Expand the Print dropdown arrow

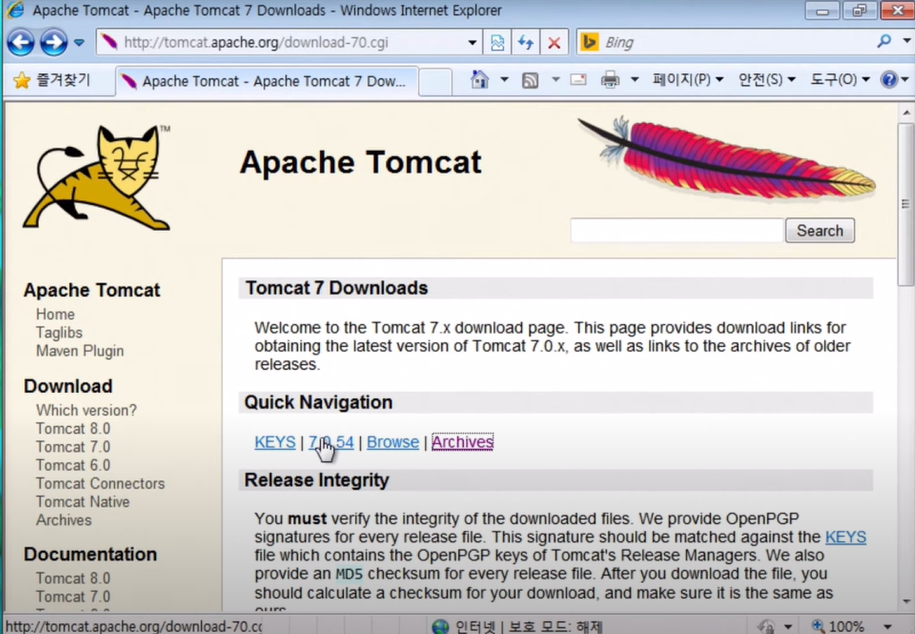point(634,79)
